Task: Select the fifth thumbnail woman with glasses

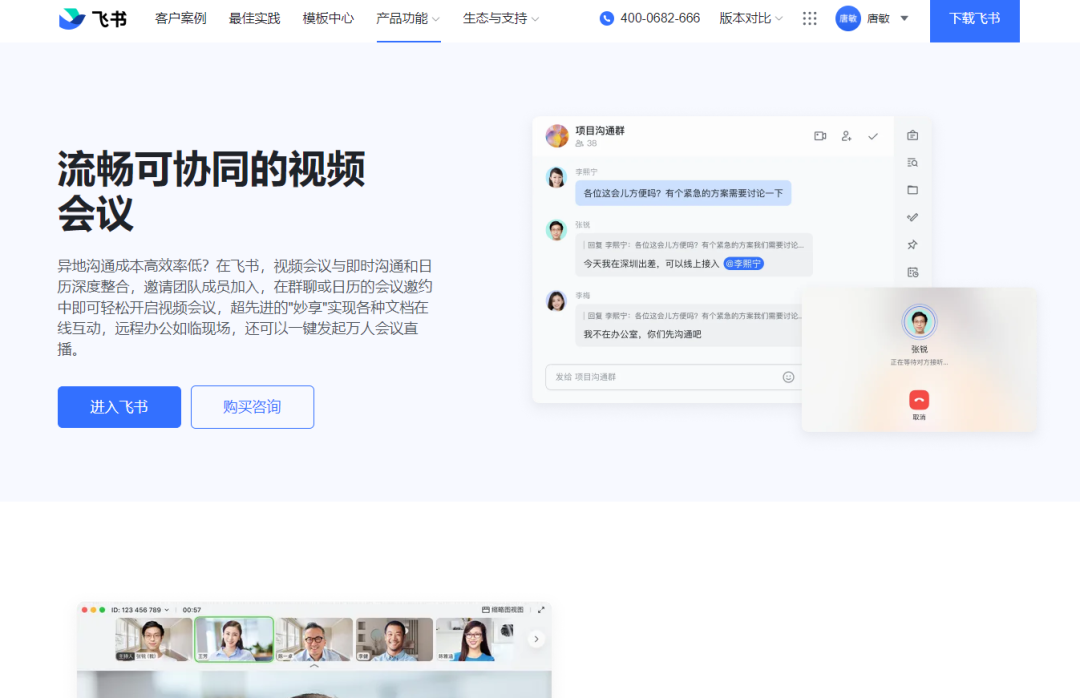Action: point(475,639)
